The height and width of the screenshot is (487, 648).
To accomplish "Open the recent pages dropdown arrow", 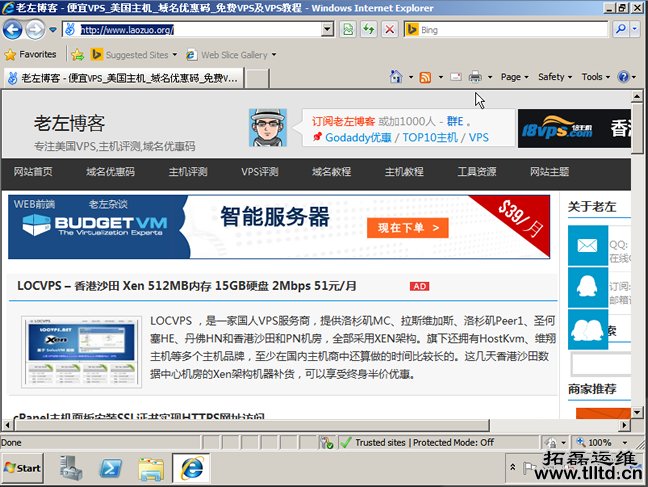I will pos(53,30).
